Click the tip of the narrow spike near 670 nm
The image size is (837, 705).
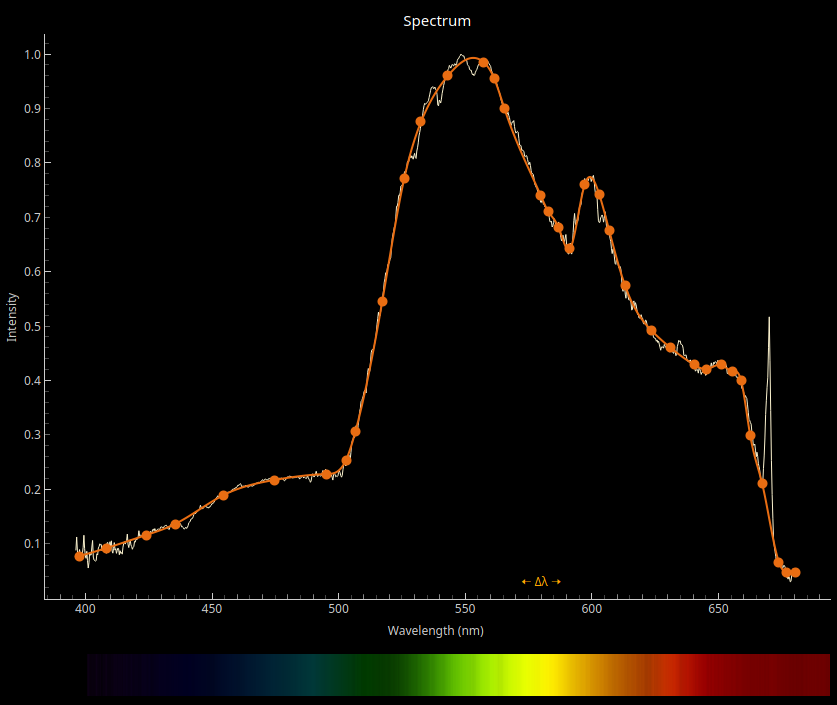coord(769,318)
